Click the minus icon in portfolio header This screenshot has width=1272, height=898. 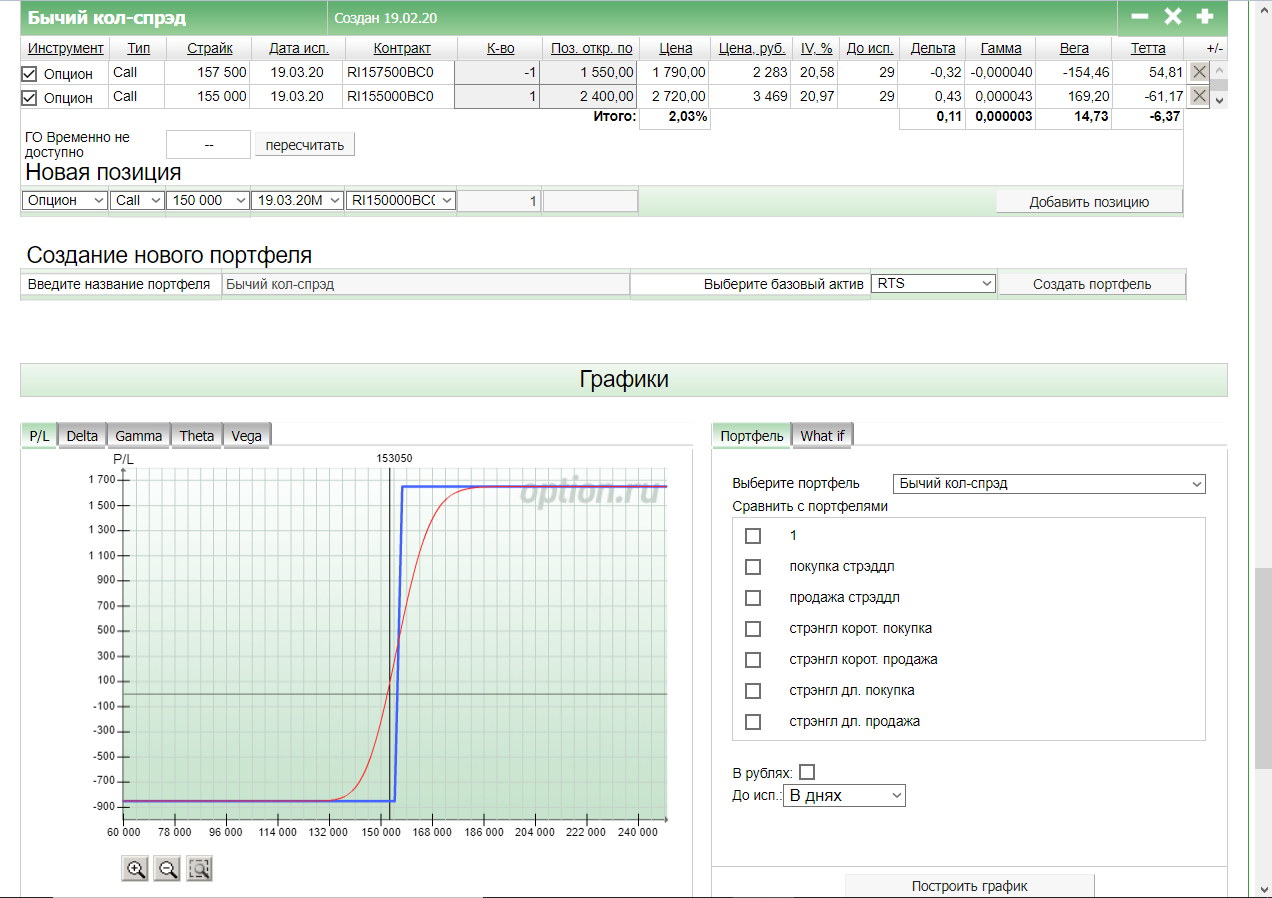click(x=1139, y=17)
